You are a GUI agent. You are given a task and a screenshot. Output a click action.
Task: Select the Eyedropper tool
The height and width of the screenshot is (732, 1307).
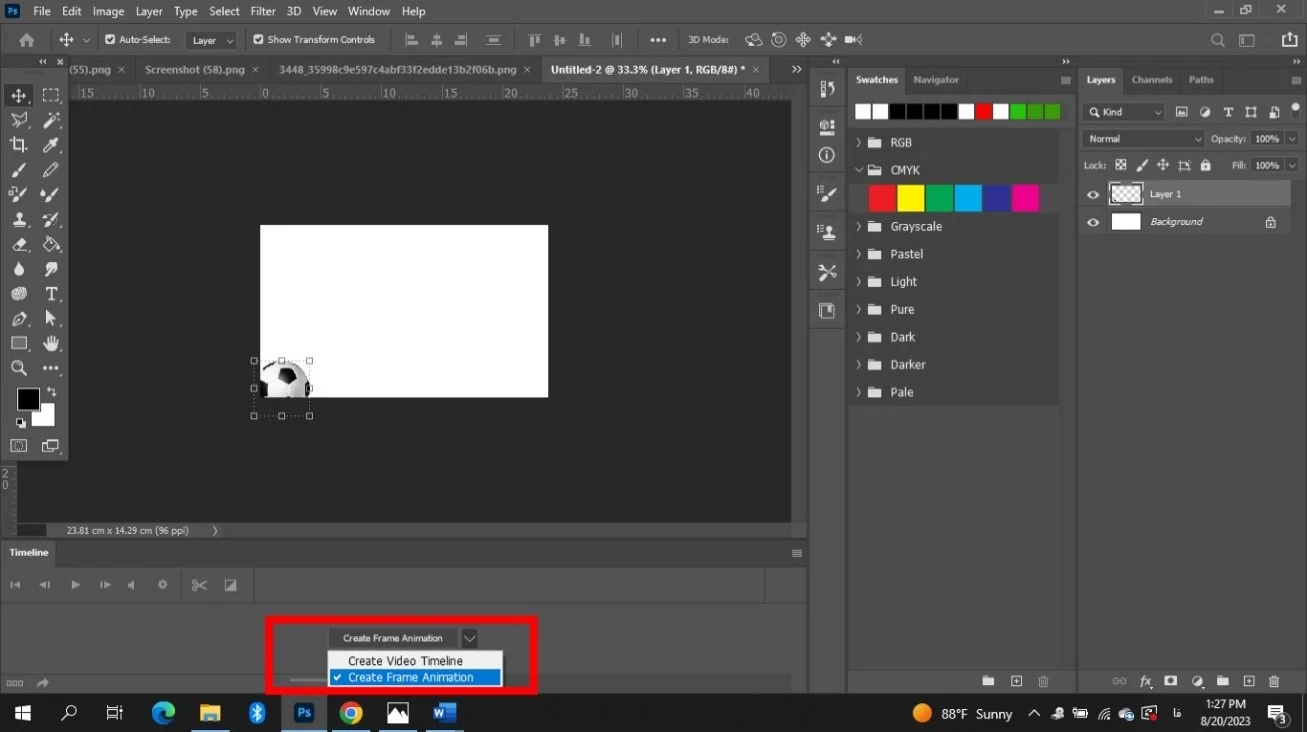pos(51,145)
